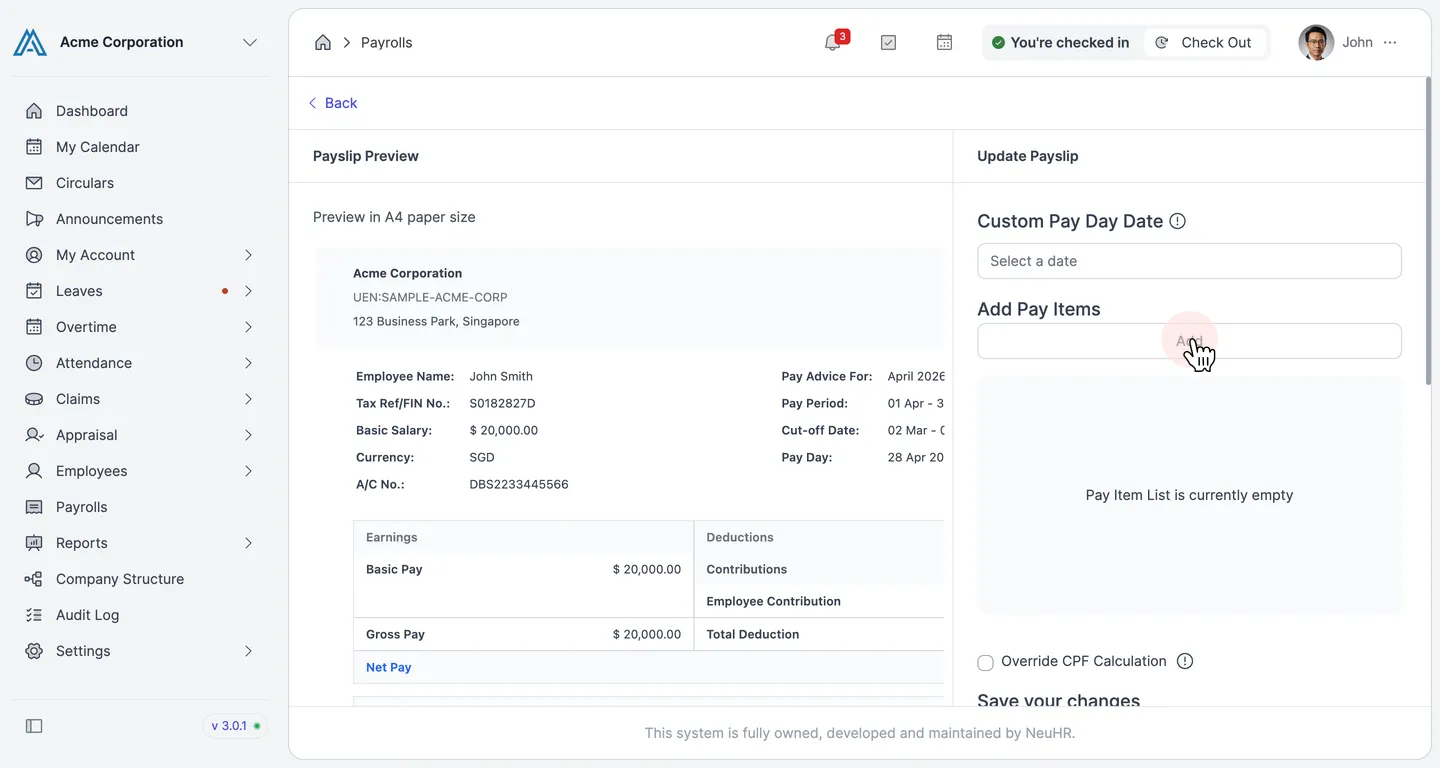The image size is (1440, 768).
Task: Click the Acme Corporation logo icon
Action: (x=30, y=42)
